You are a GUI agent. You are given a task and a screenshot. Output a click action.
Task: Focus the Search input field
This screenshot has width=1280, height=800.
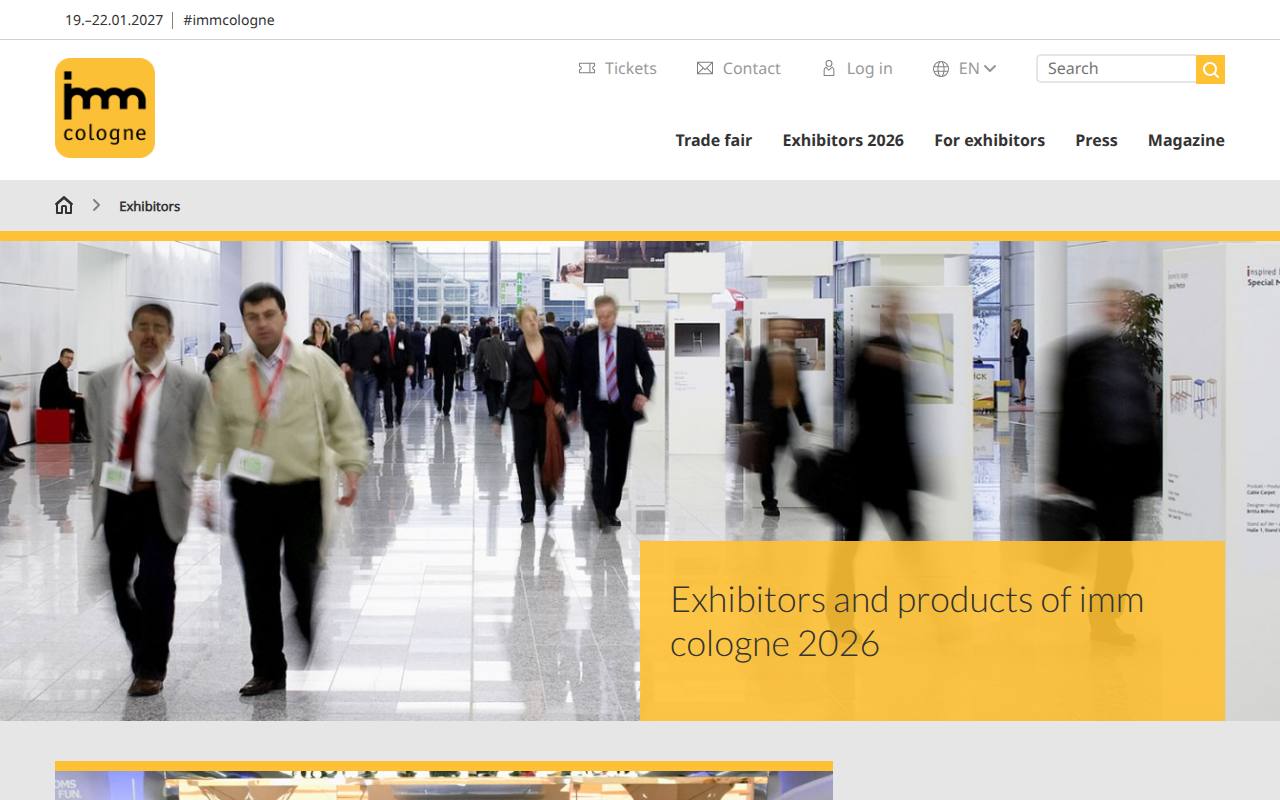pos(1116,68)
